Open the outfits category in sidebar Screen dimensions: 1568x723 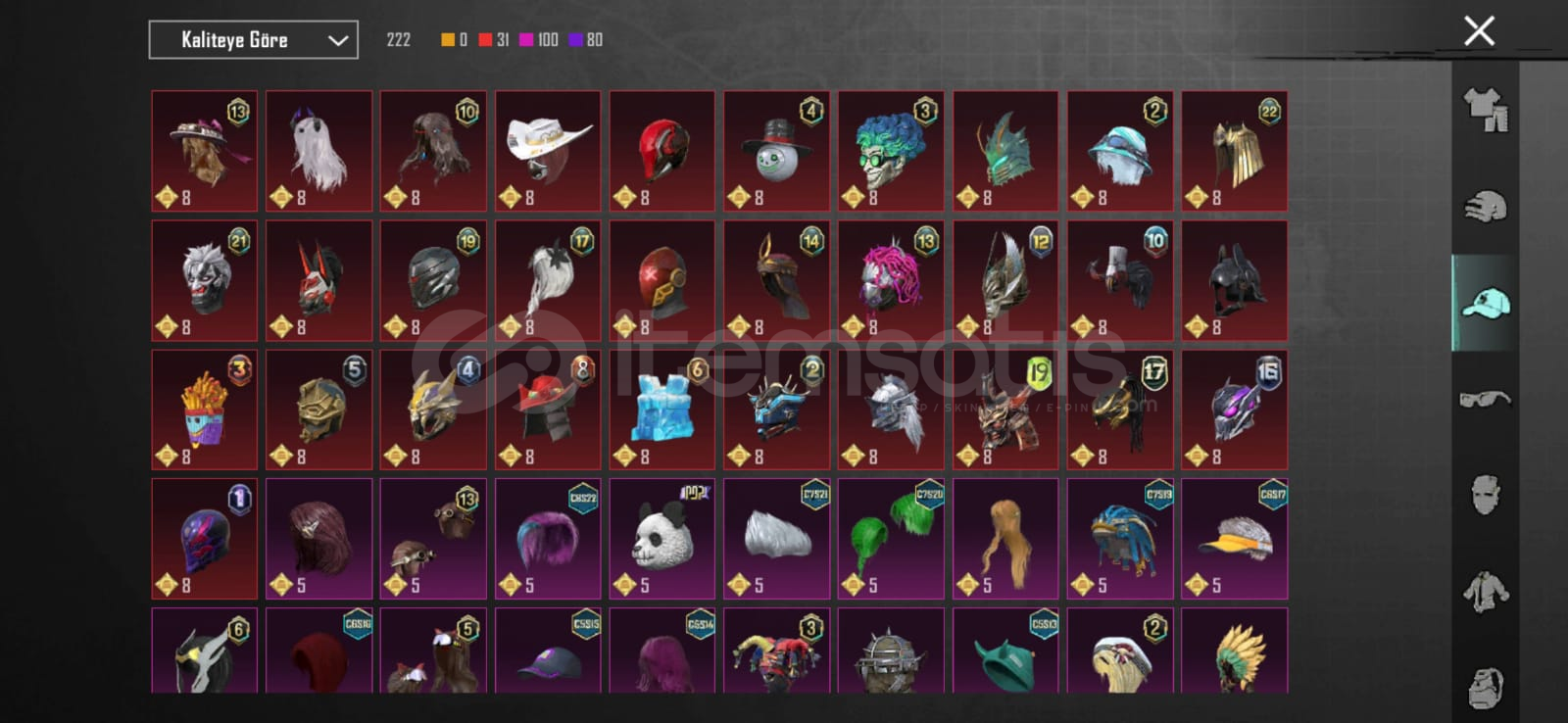pyautogui.click(x=1486, y=110)
